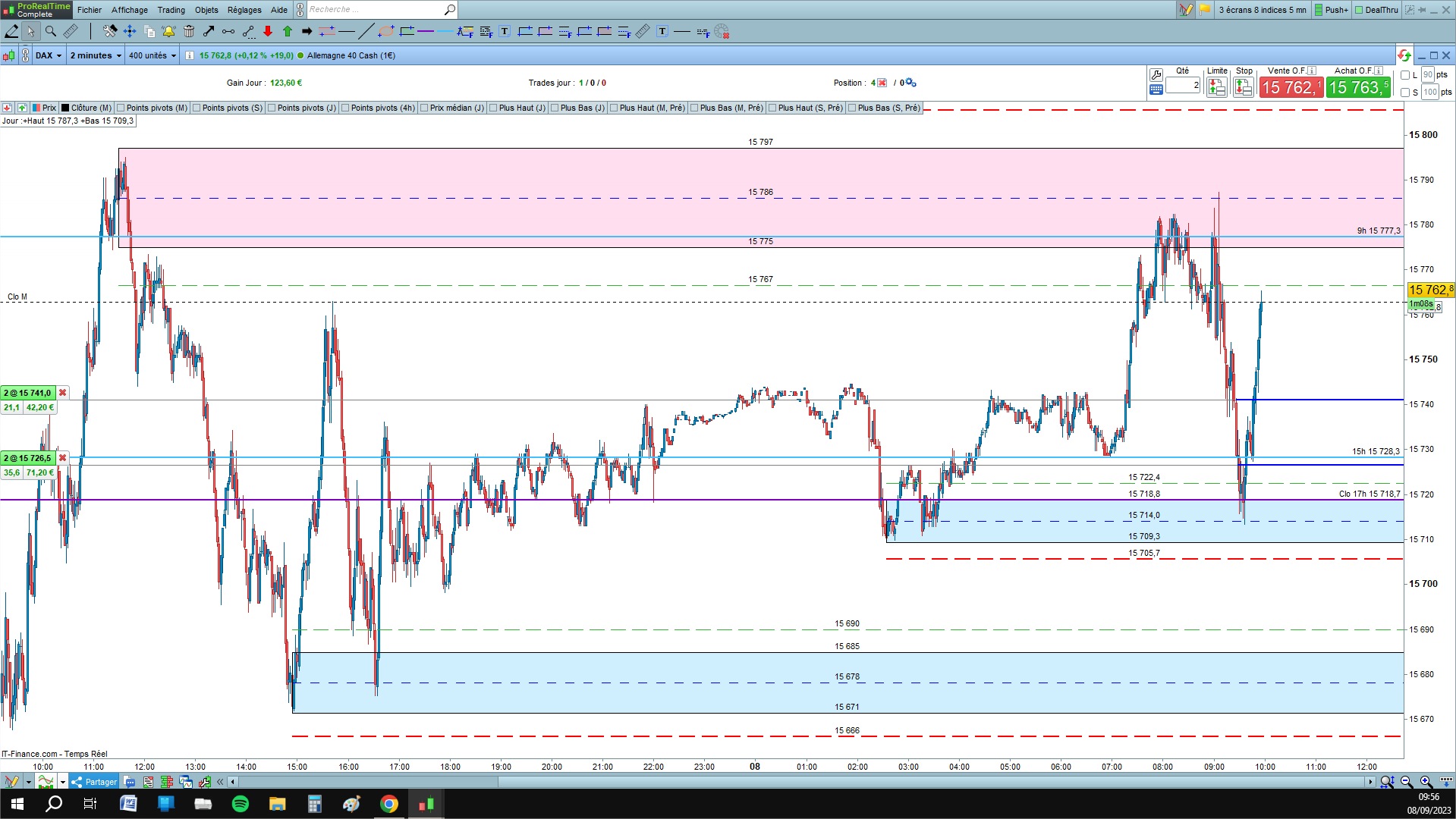Click the alert bell icon
The height and width of the screenshot is (819, 1456).
[168, 31]
